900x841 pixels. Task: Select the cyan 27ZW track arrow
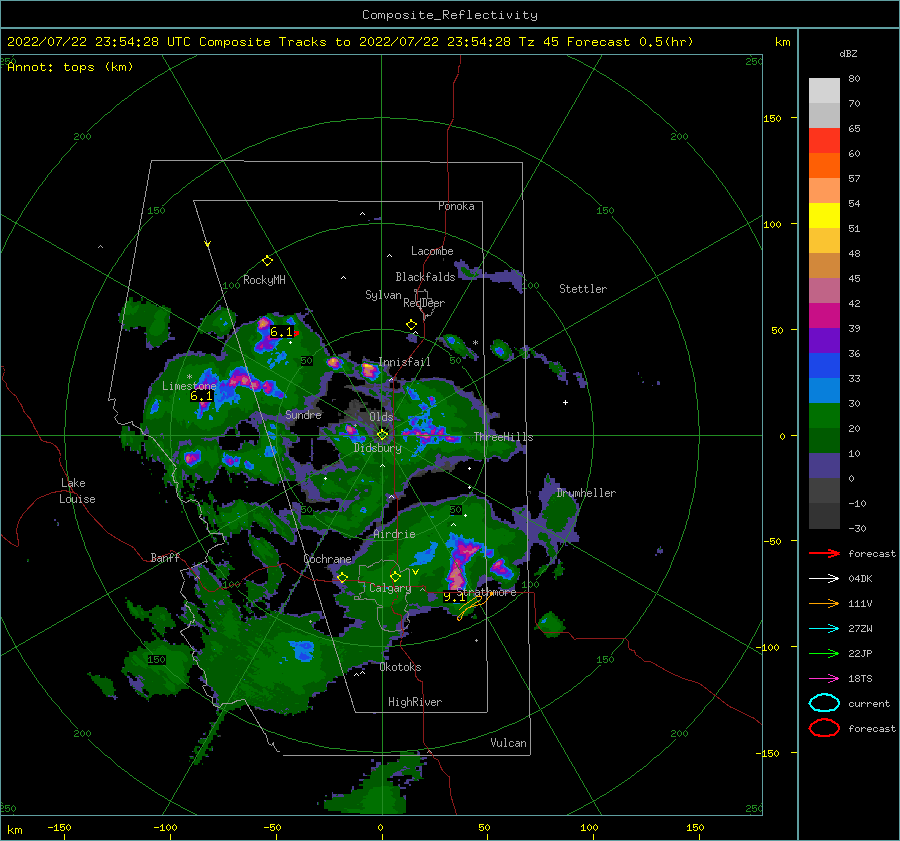[824, 629]
